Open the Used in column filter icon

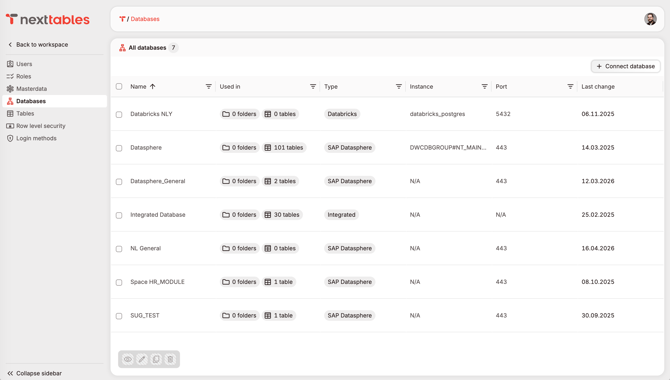(313, 86)
